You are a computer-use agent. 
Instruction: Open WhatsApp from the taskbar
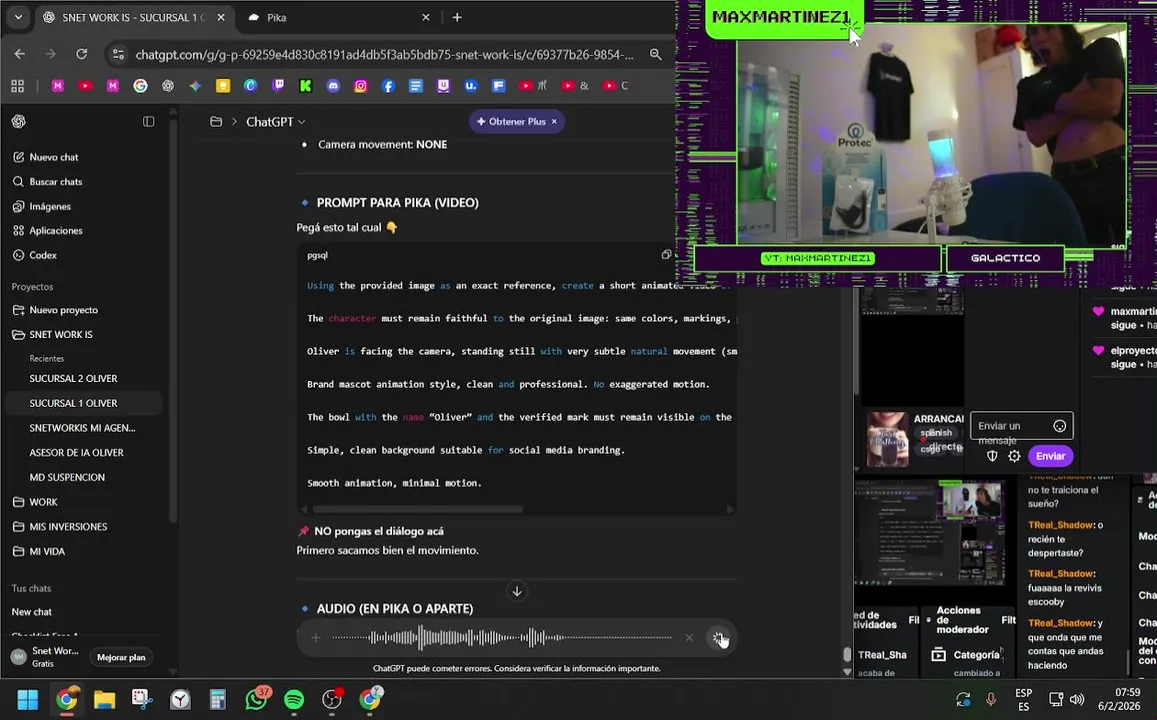256,699
